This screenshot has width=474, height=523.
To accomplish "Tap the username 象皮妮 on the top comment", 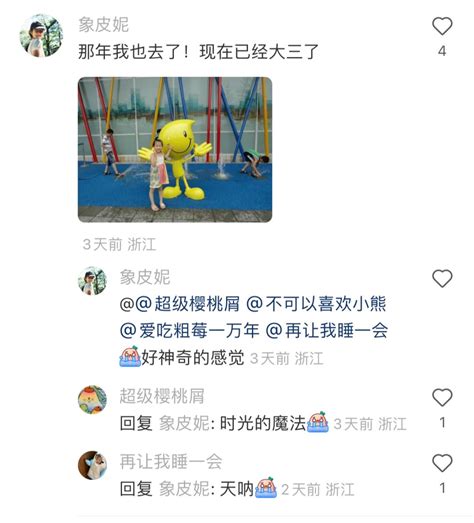I will tap(104, 25).
